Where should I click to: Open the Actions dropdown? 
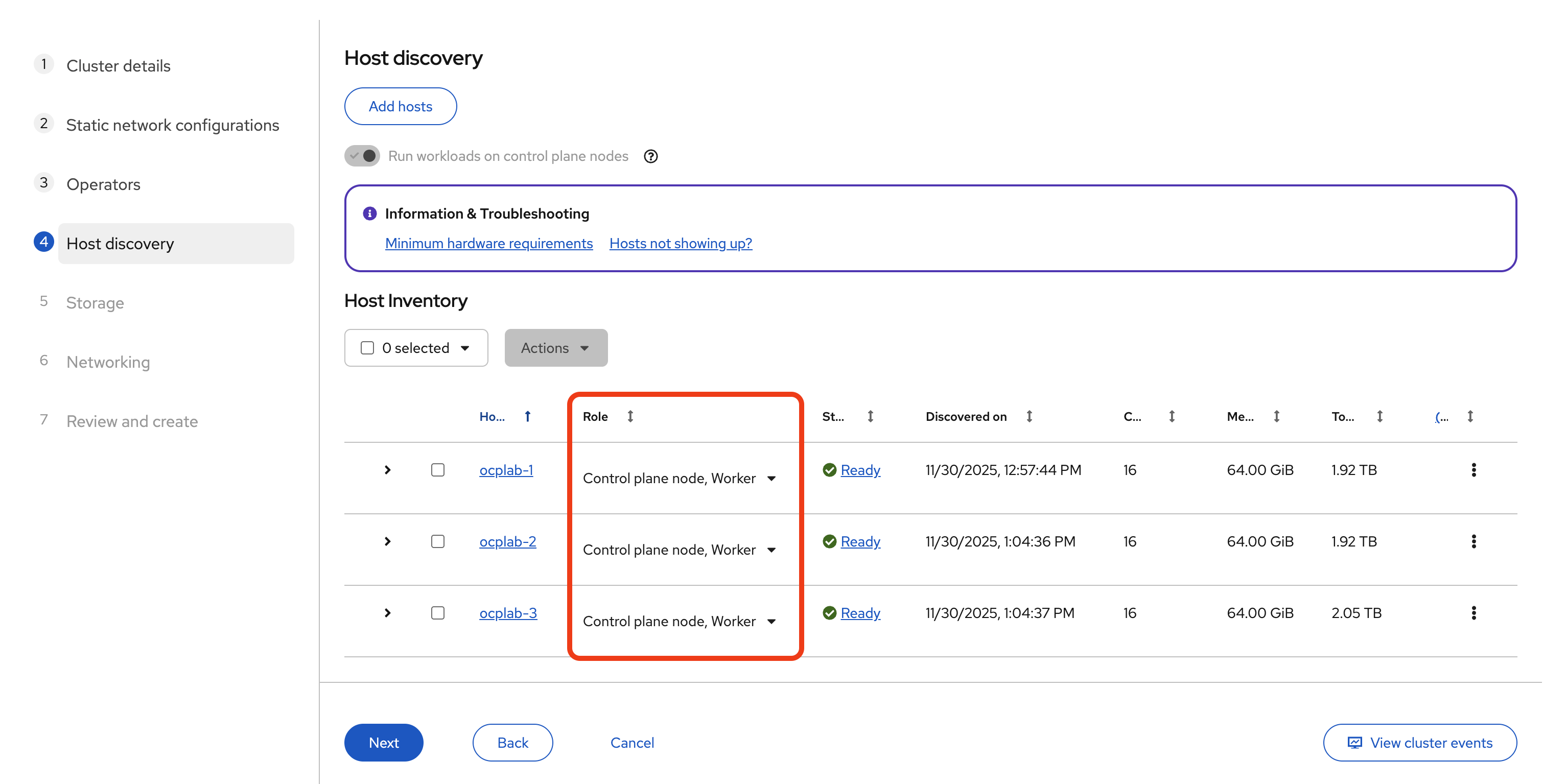(555, 347)
